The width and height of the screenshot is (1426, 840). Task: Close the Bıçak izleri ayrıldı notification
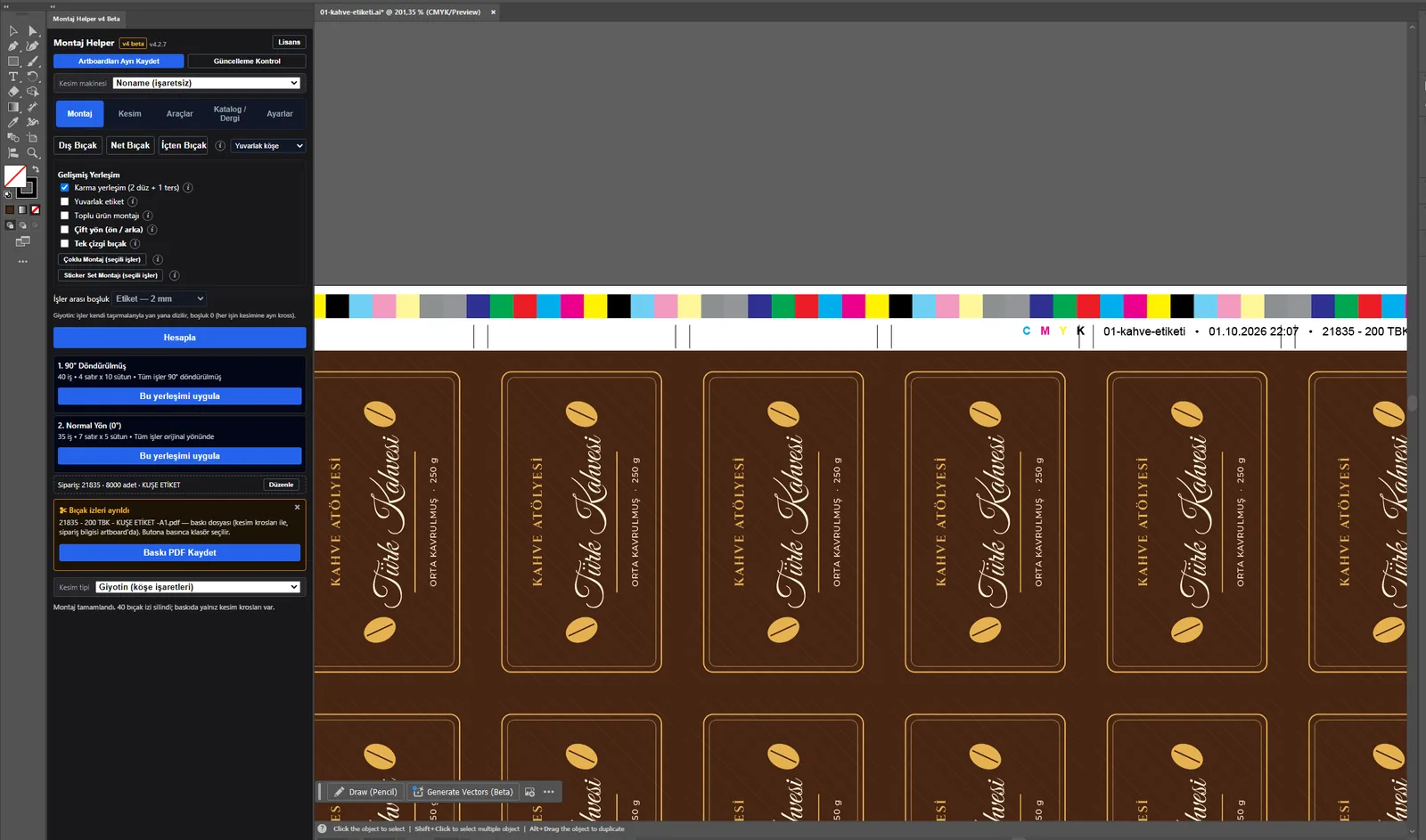click(x=298, y=508)
